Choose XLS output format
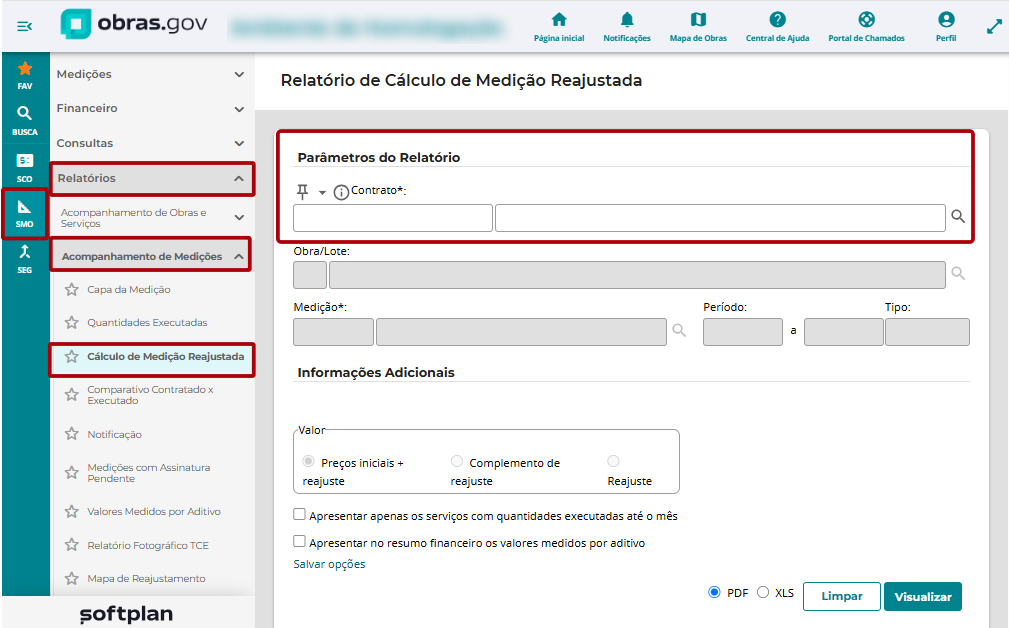This screenshot has height=628, width=1009. [x=763, y=592]
